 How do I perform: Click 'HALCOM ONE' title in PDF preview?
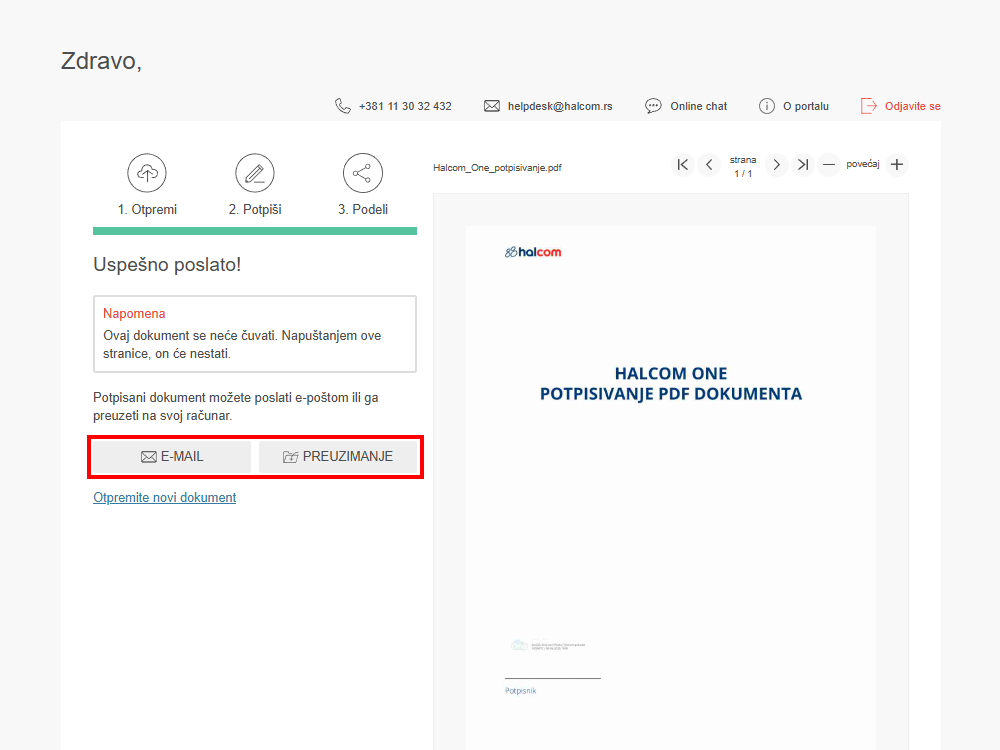click(x=671, y=374)
